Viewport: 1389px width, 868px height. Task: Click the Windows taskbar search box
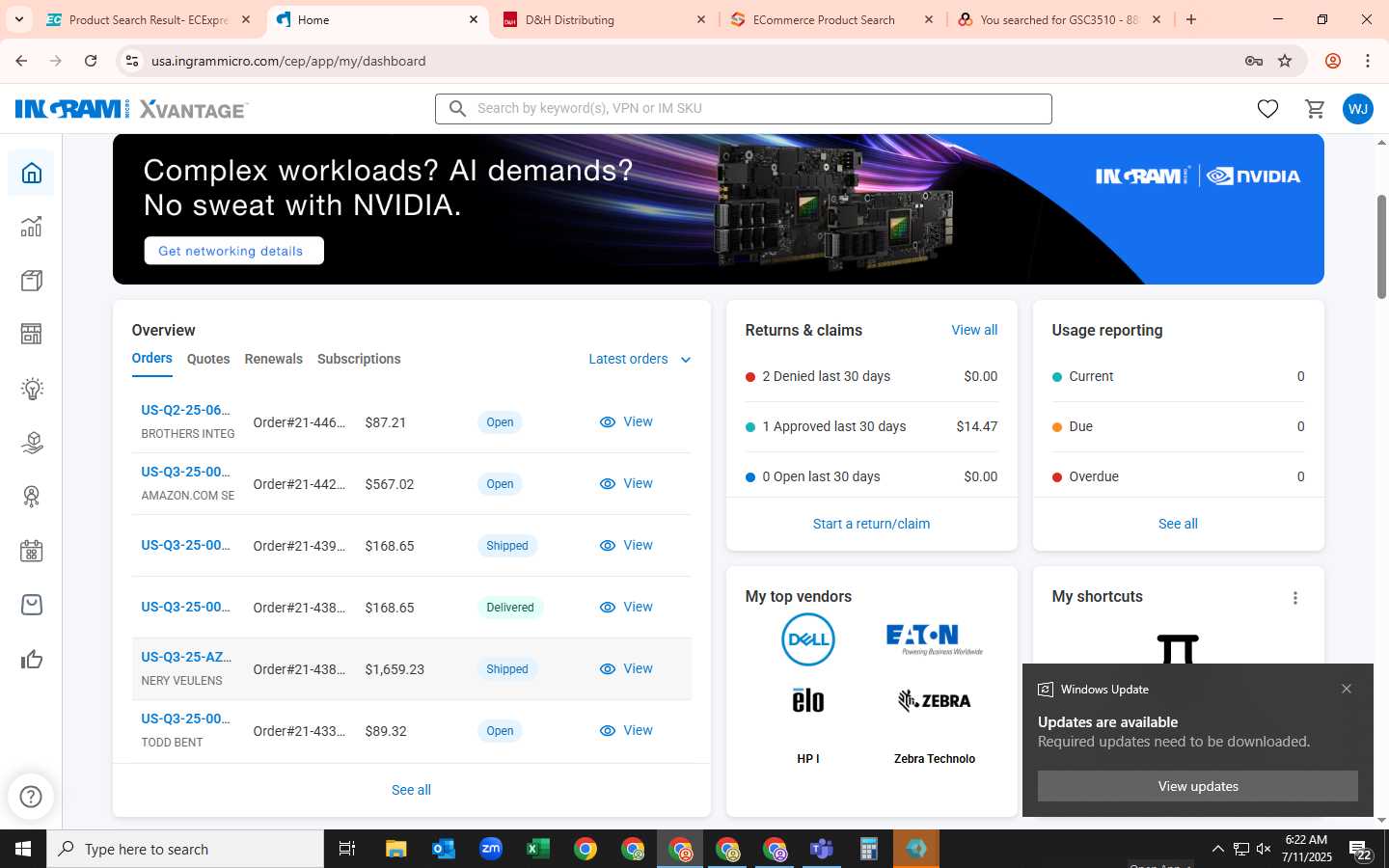pyautogui.click(x=185, y=849)
